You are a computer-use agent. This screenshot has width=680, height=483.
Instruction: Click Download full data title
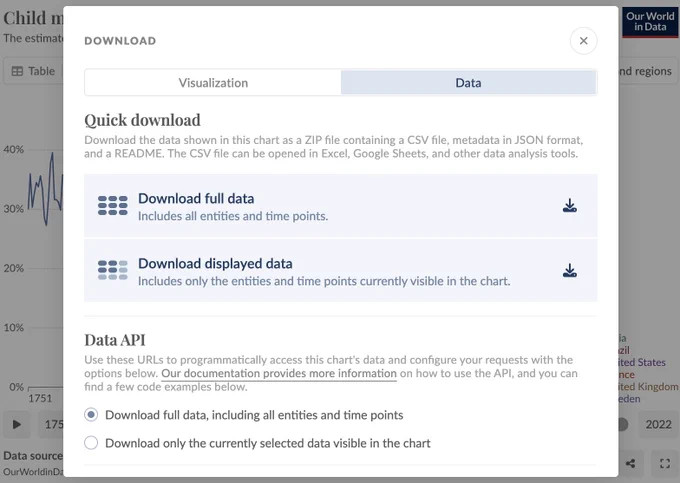[x=196, y=199]
